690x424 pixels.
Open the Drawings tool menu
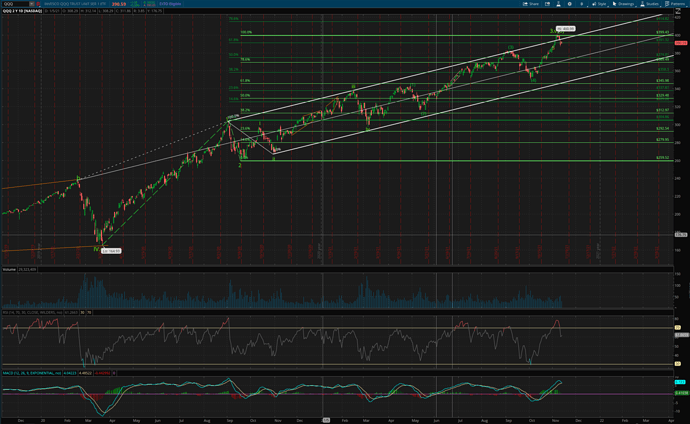point(624,4)
